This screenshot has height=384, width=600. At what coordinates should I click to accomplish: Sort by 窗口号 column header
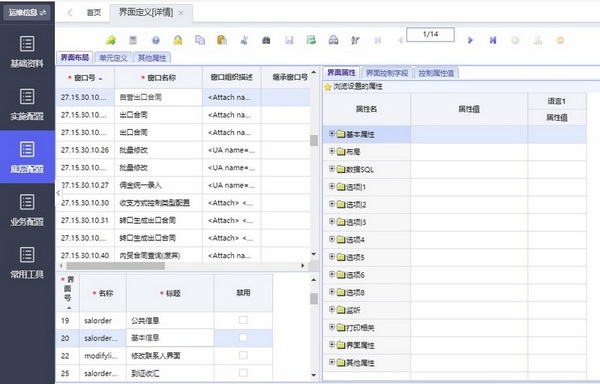[x=85, y=78]
